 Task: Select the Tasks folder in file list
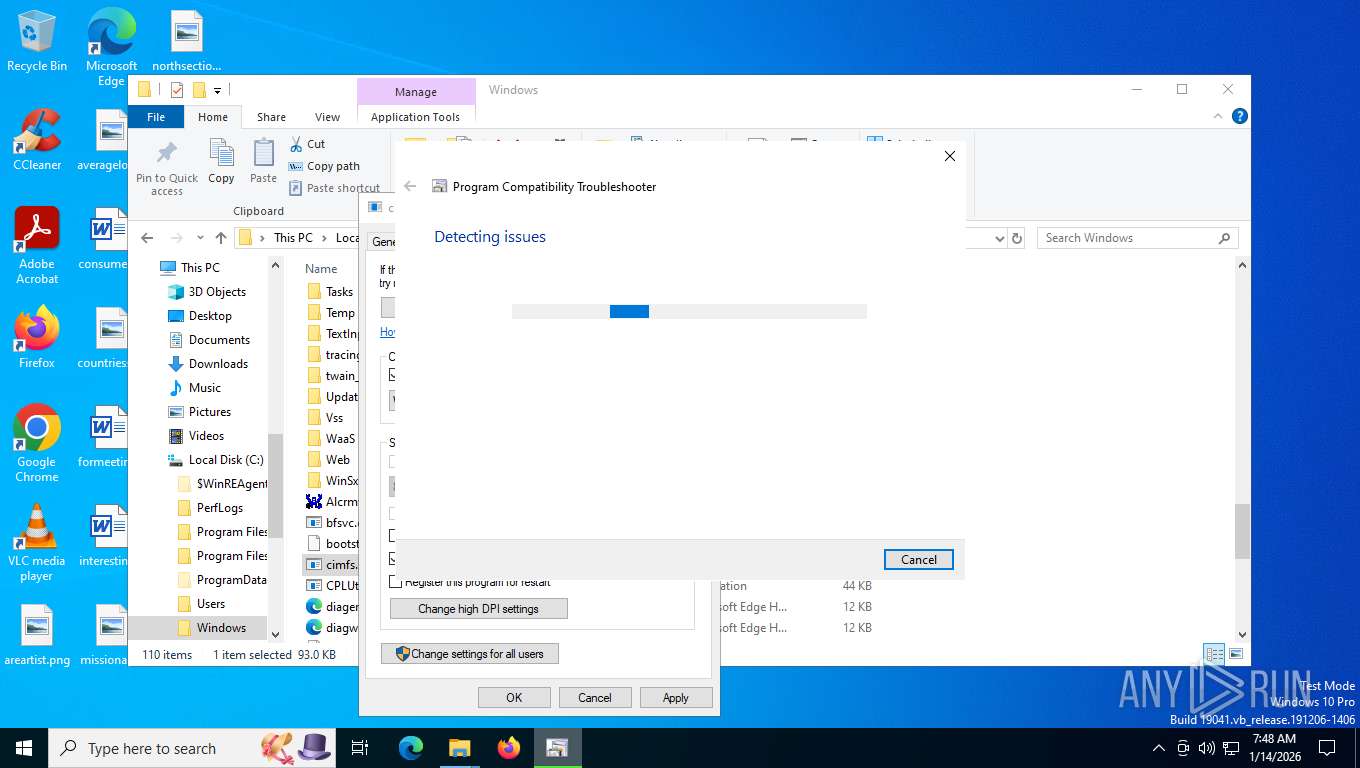tap(339, 292)
